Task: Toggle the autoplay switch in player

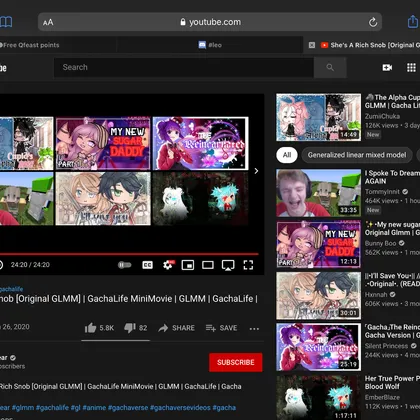Action: pos(125,265)
